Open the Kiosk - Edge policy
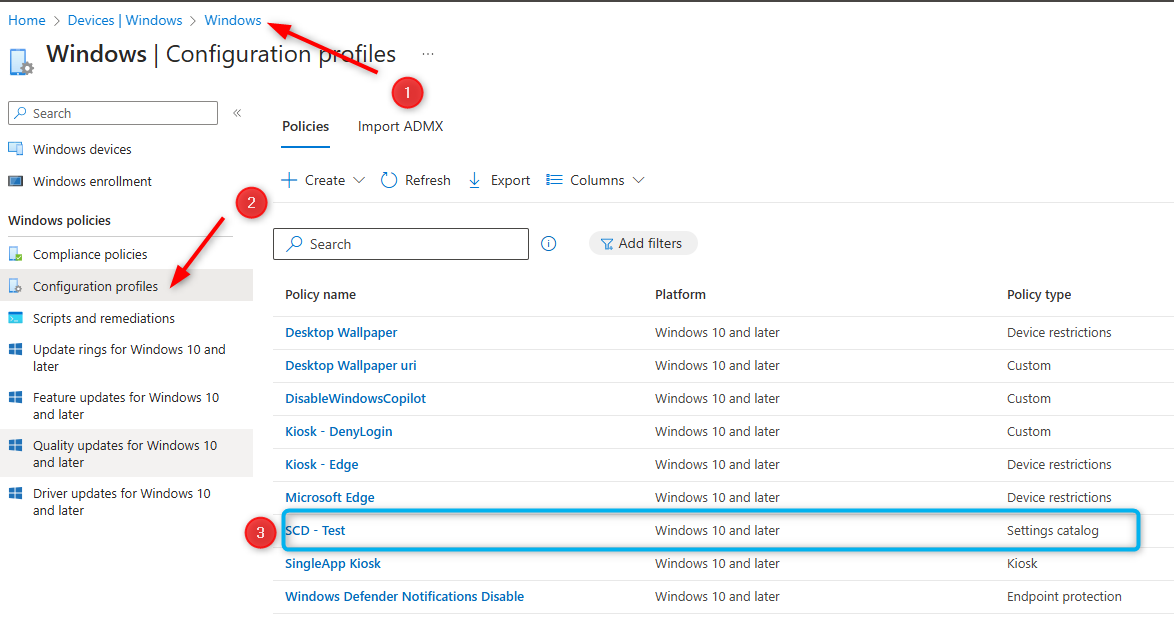 tap(322, 464)
